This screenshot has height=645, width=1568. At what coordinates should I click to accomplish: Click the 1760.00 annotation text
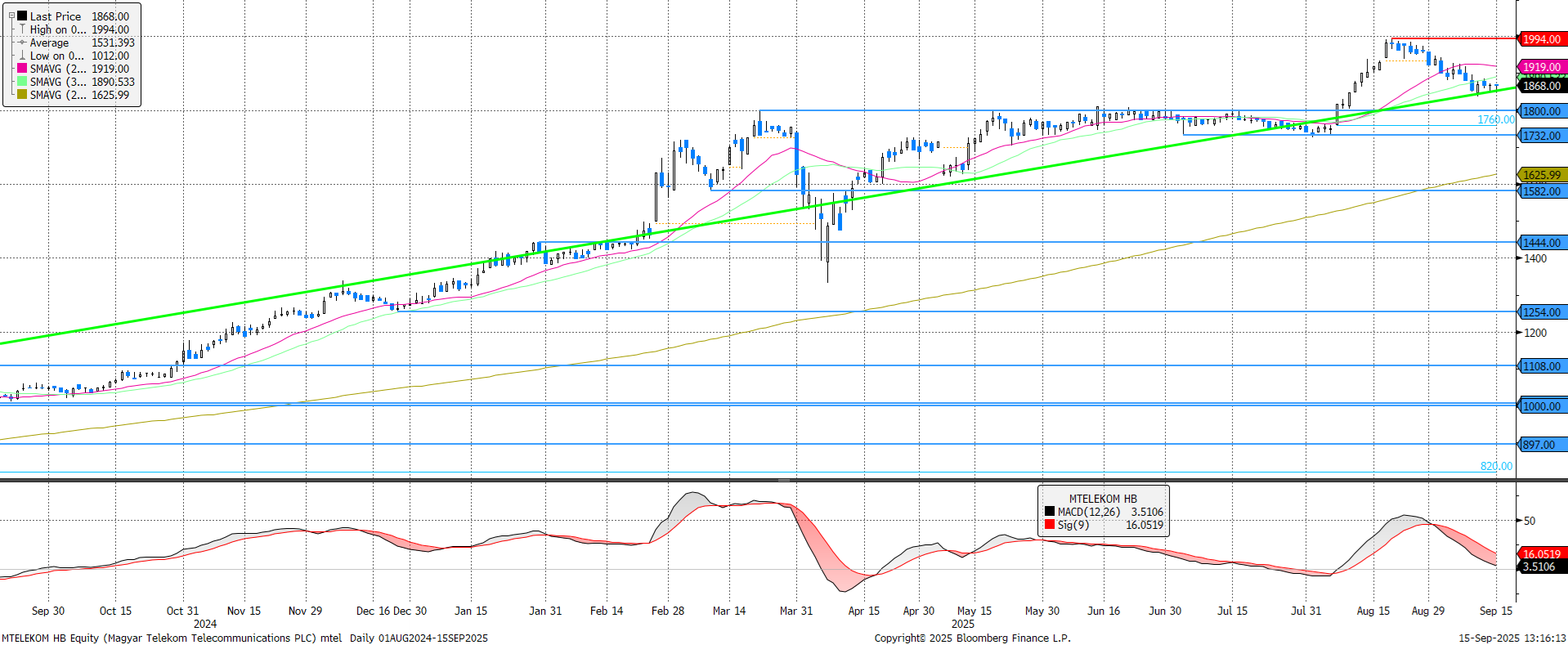click(1496, 119)
